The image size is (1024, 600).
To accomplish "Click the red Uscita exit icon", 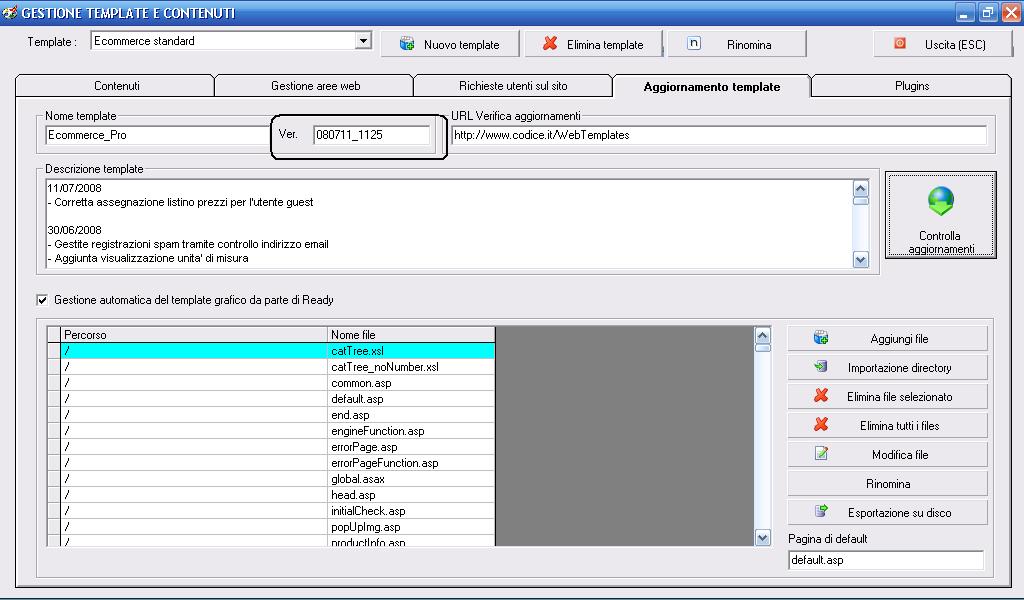I will 900,43.
